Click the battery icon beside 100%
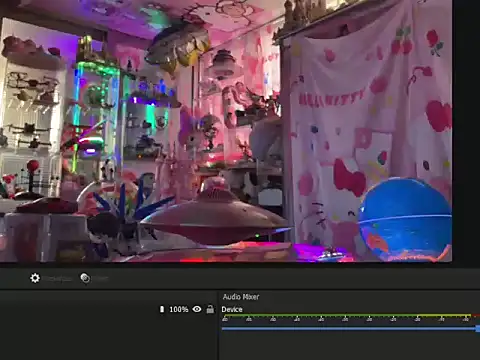The width and height of the screenshot is (480, 360). pos(162,309)
